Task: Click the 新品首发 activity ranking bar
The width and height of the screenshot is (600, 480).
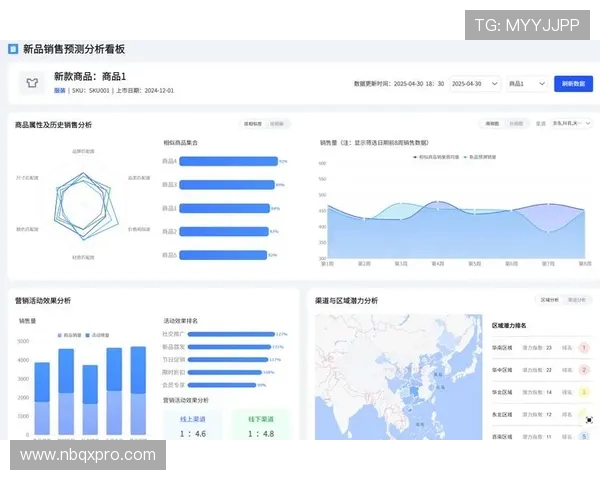Action: tap(229, 347)
